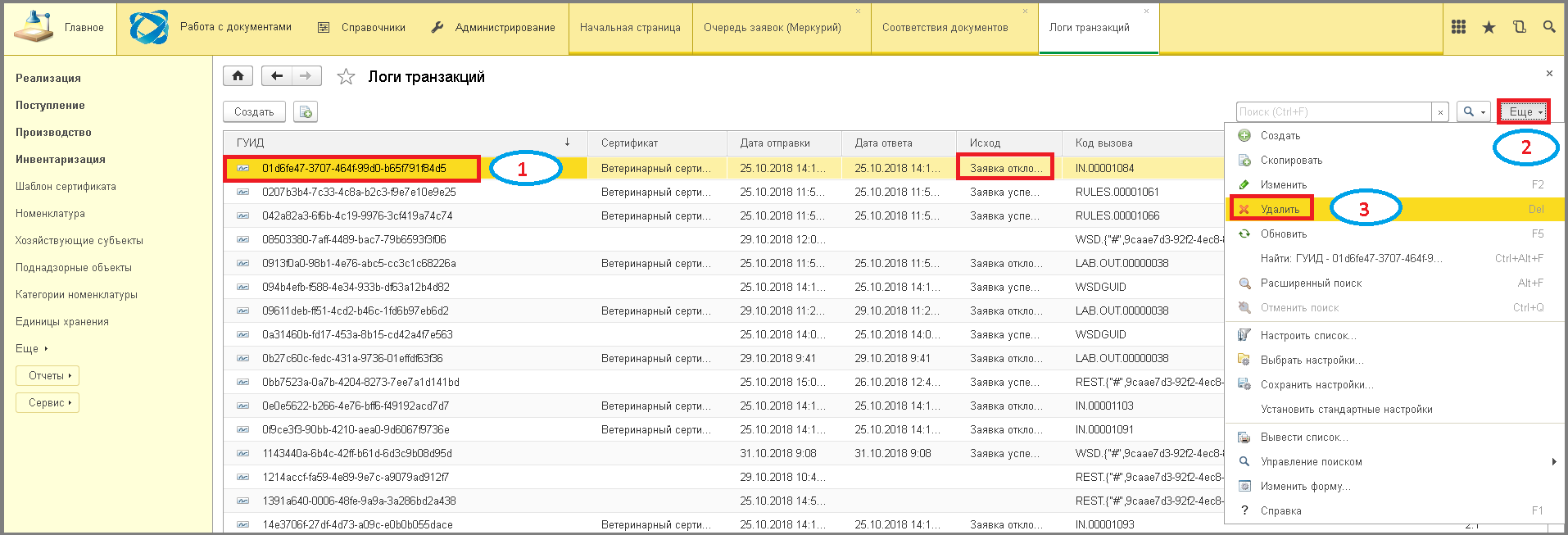Choose Удалить in the menu

click(1394, 209)
